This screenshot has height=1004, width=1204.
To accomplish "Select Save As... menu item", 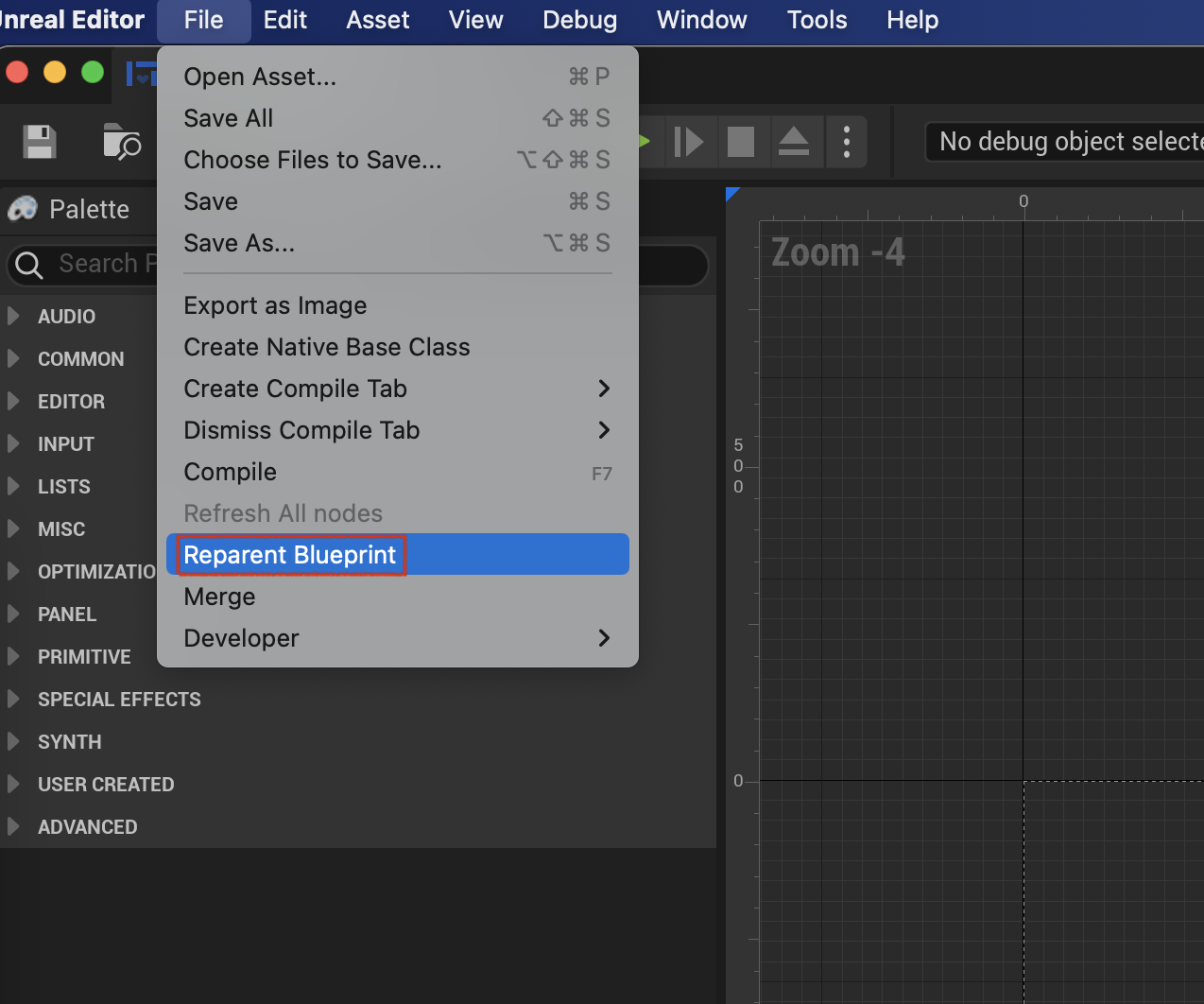I will pyautogui.click(x=397, y=243).
